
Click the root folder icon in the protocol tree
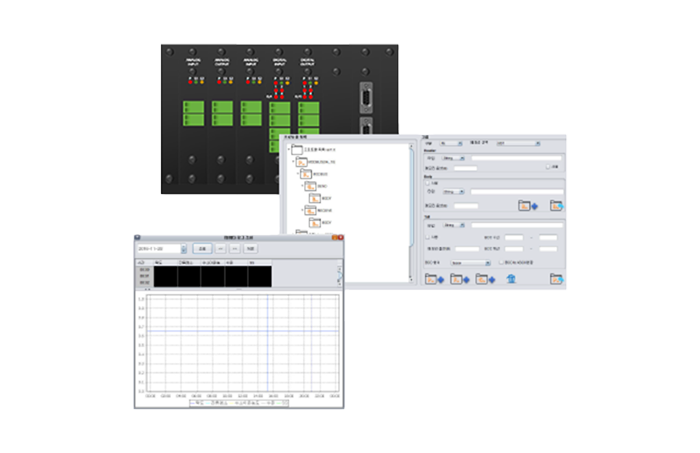[x=297, y=150]
